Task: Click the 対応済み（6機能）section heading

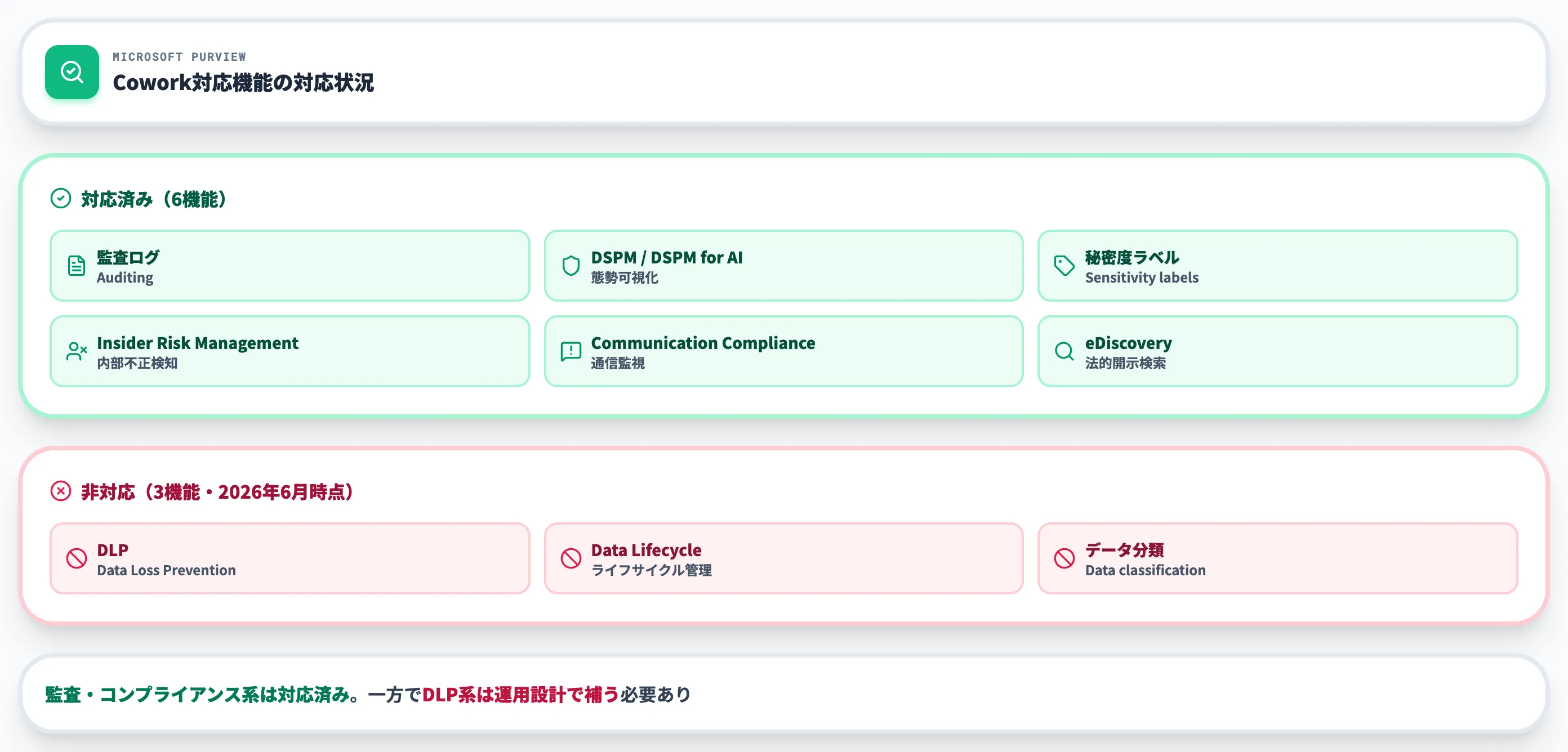Action: coord(153,199)
